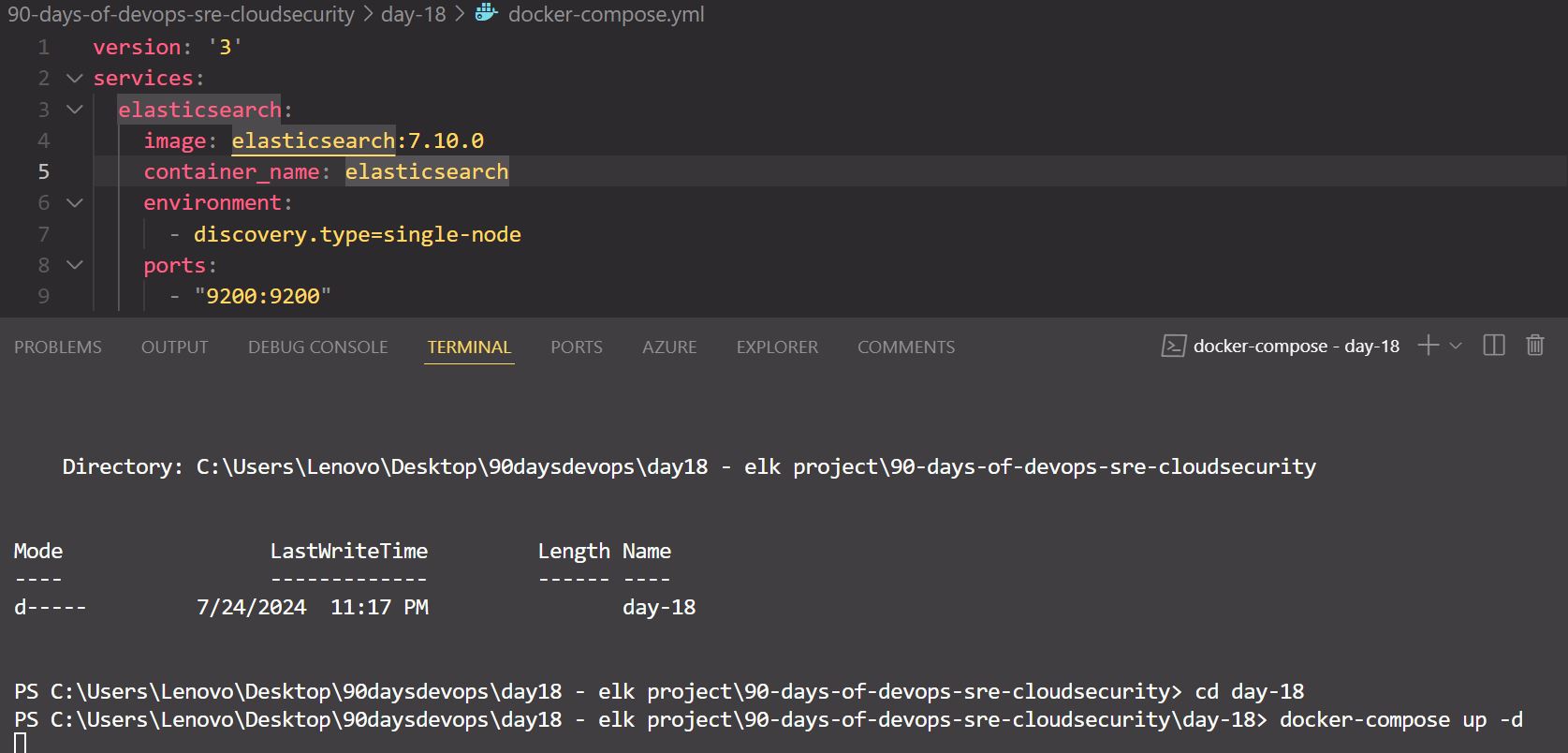Select the docker-compose - day-18 terminal label
Viewport: 1568px width, 753px height.
[1297, 346]
